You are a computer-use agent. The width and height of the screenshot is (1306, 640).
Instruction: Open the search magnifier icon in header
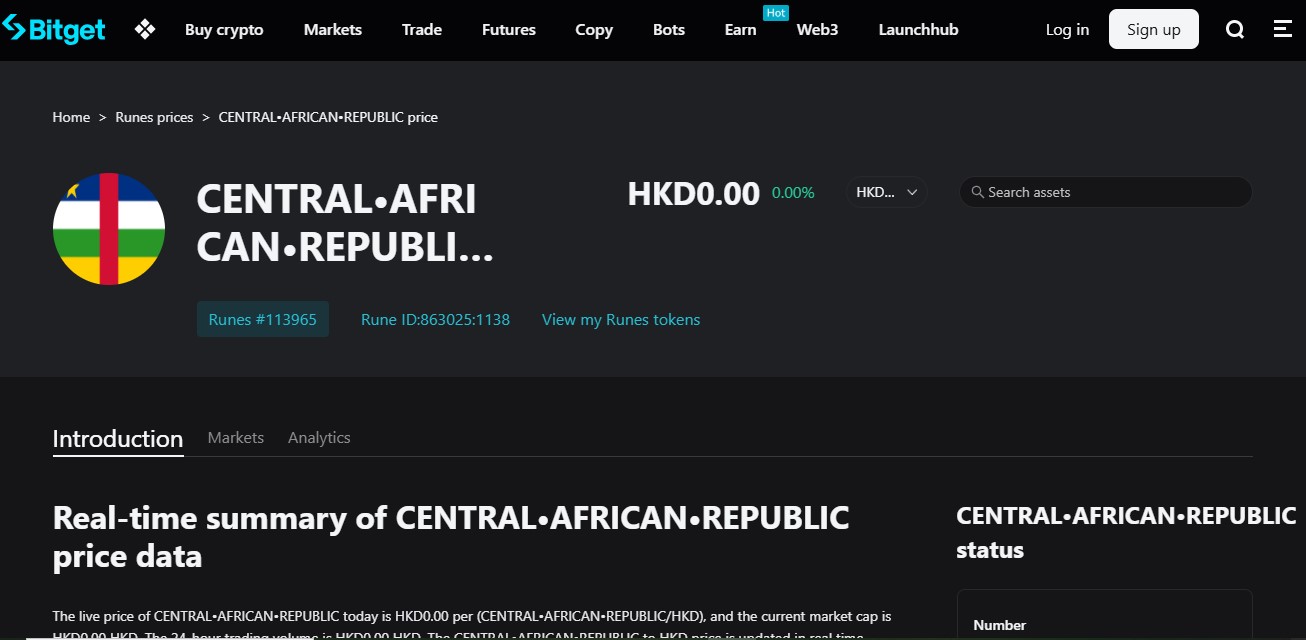click(x=1235, y=29)
